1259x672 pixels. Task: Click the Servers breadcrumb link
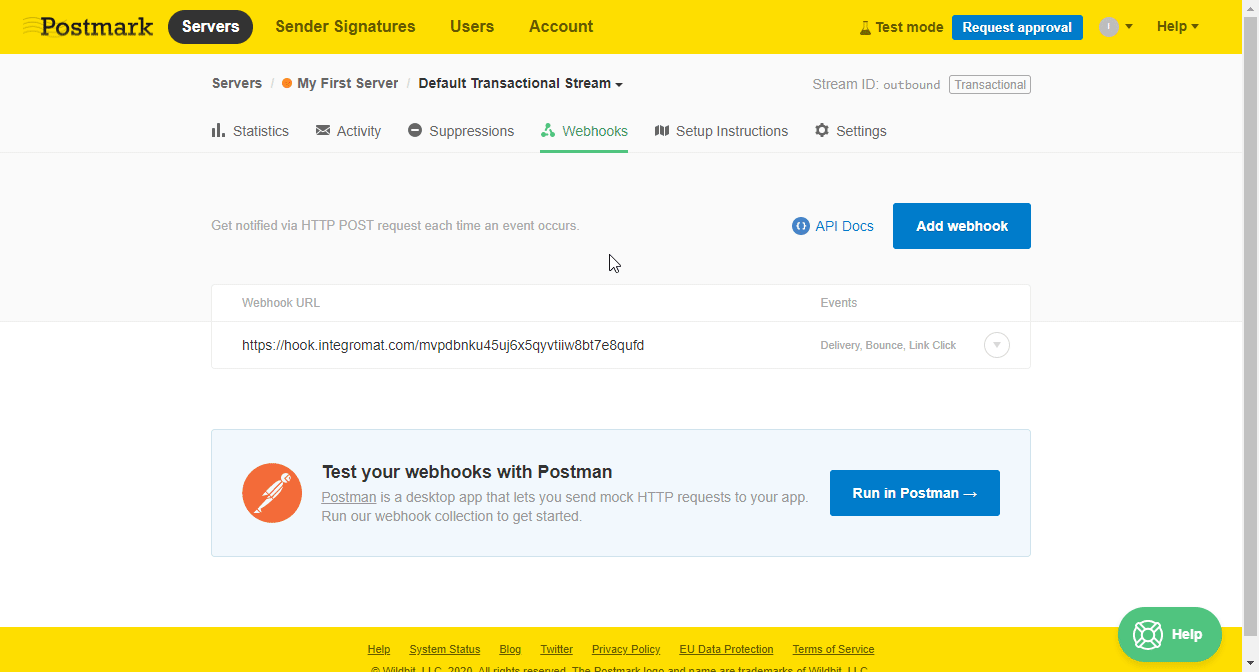coord(237,83)
